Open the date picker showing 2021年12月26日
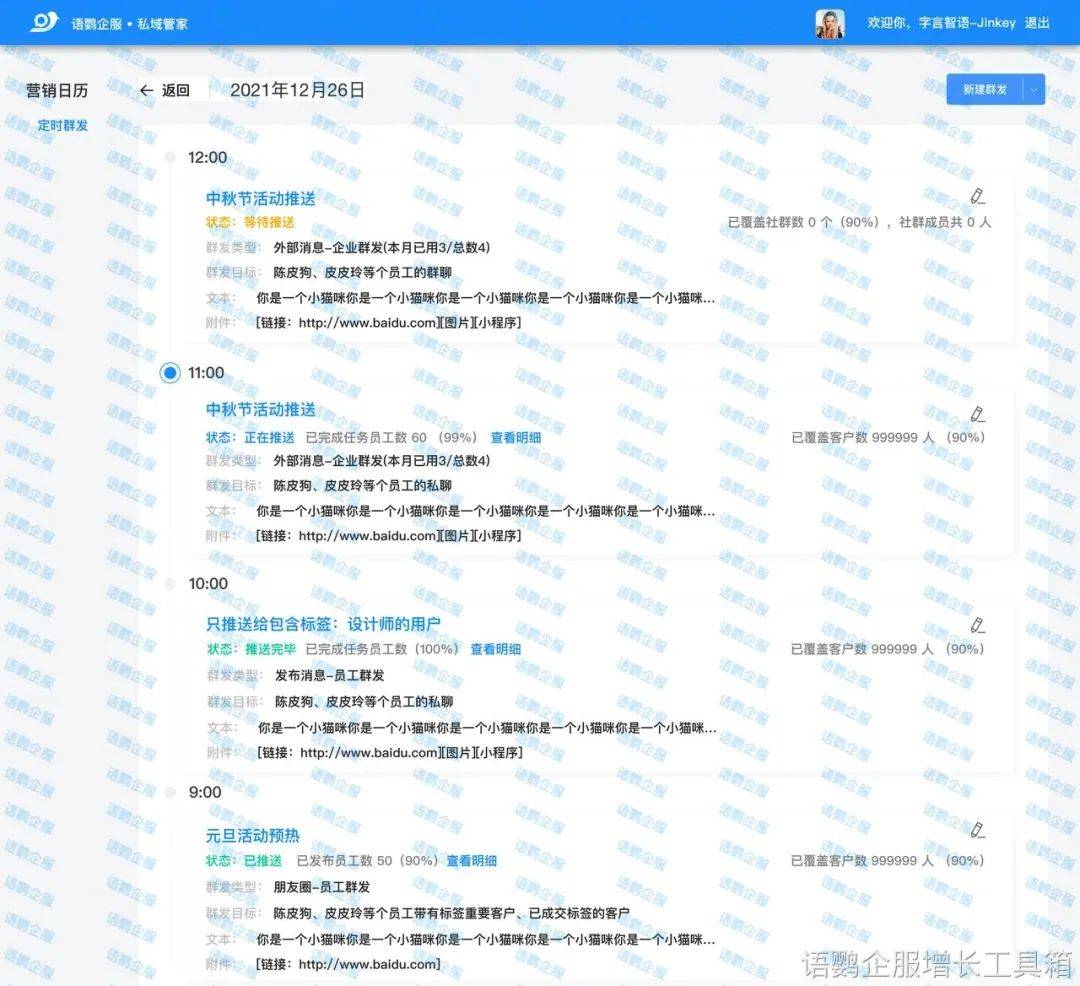This screenshot has height=986, width=1080. tap(295, 89)
